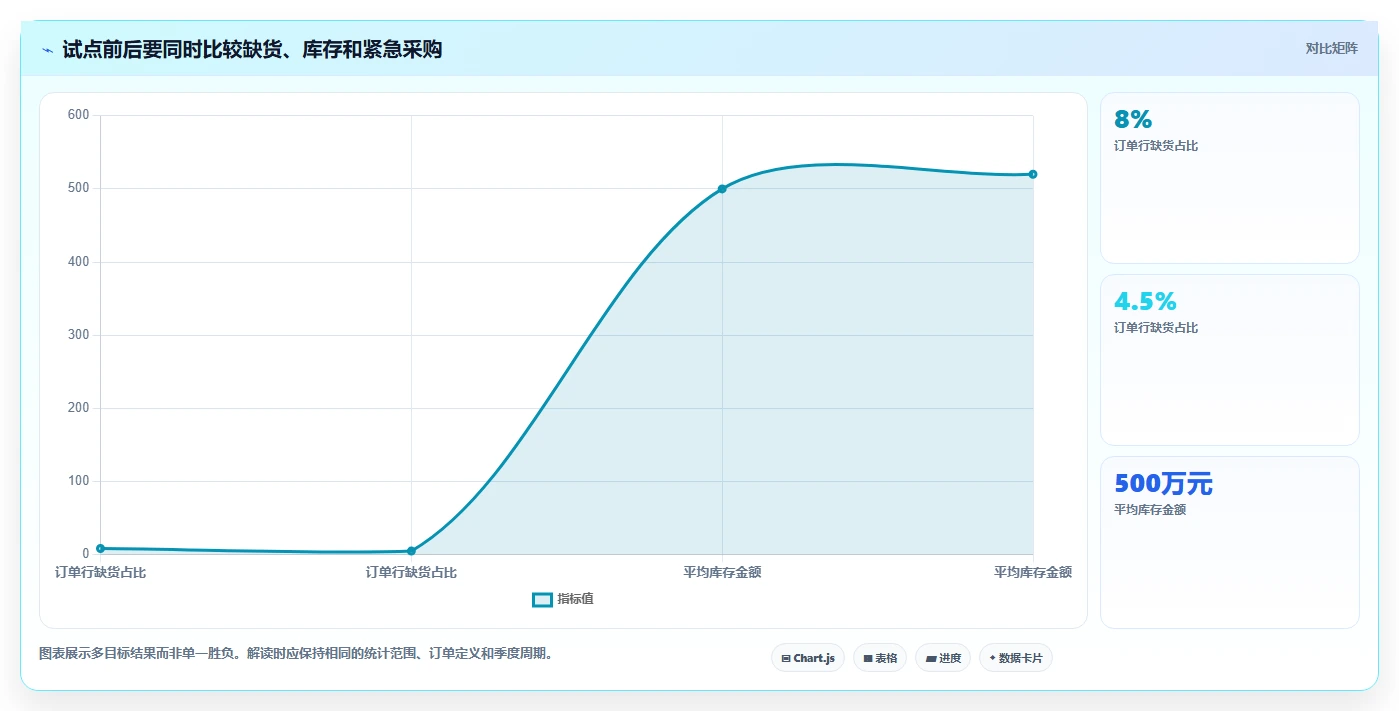Image resolution: width=1399 pixels, height=711 pixels.
Task: Click 订单行缺货占比 label under the 4.5% value
Action: tap(1156, 328)
